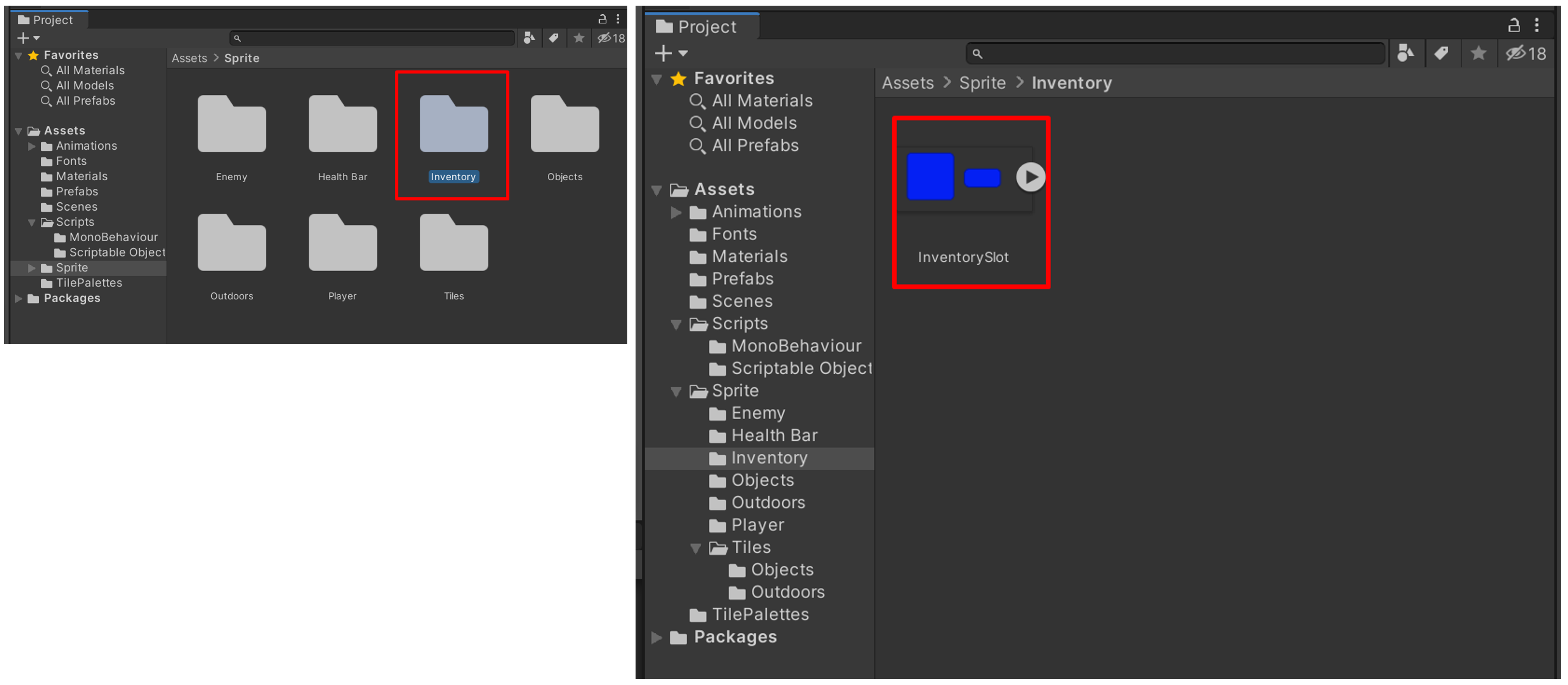
Task: Click Sprite in right breadcrumb path
Action: (982, 83)
